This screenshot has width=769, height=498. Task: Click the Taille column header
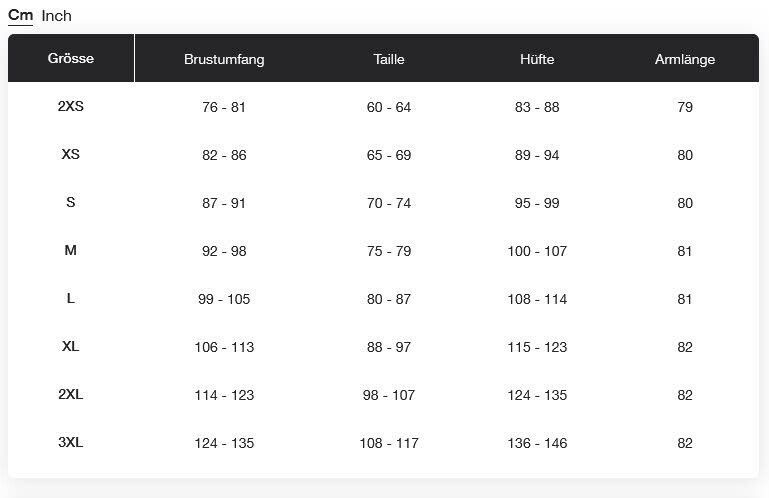(x=389, y=59)
